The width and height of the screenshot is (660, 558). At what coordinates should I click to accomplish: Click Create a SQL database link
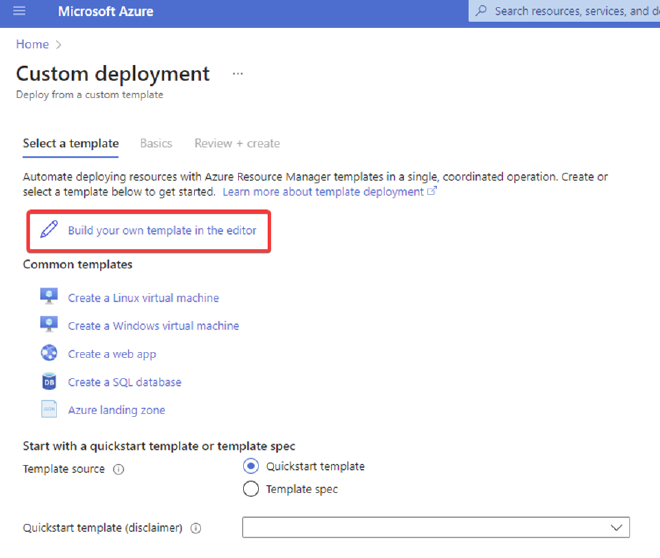(125, 382)
